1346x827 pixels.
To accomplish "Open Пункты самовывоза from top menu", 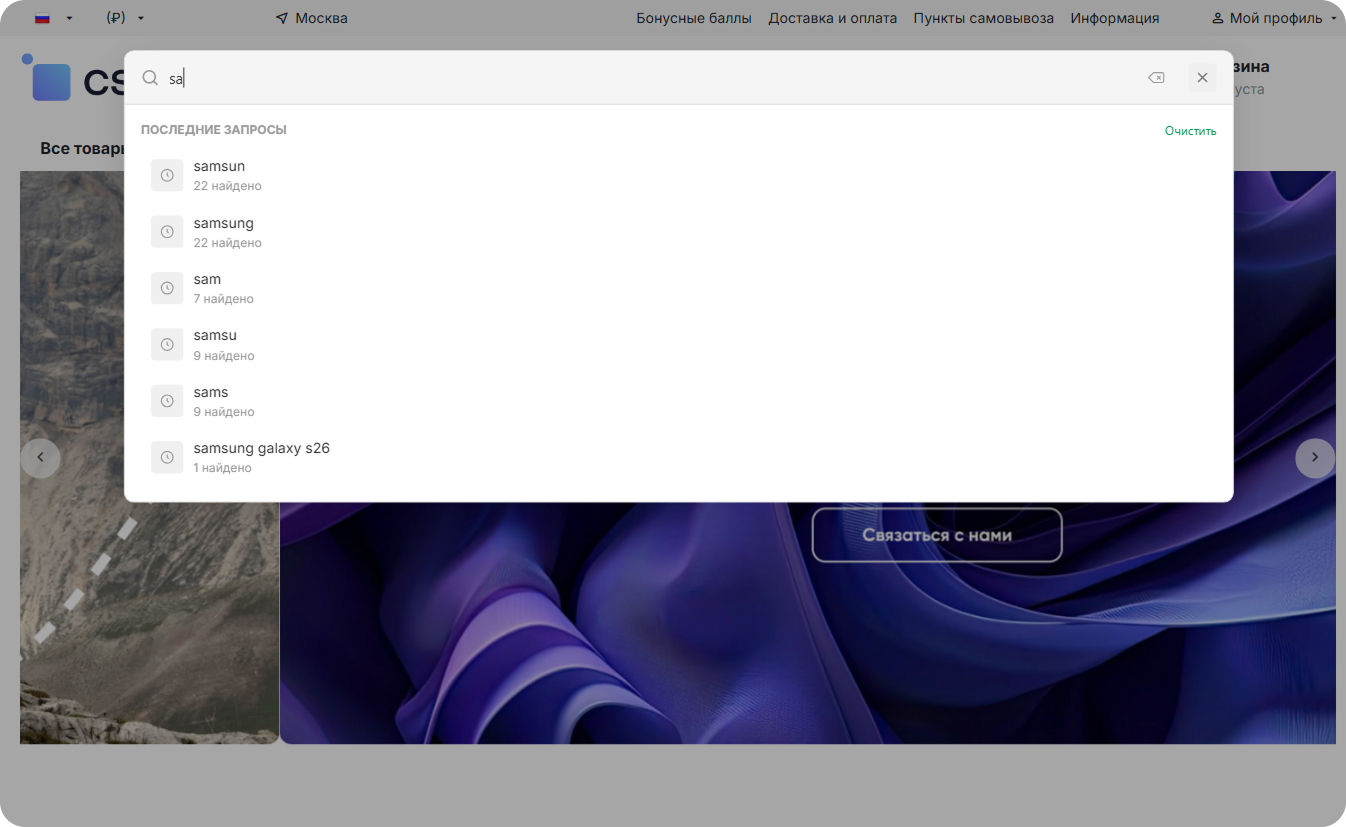I will pyautogui.click(x=983, y=18).
